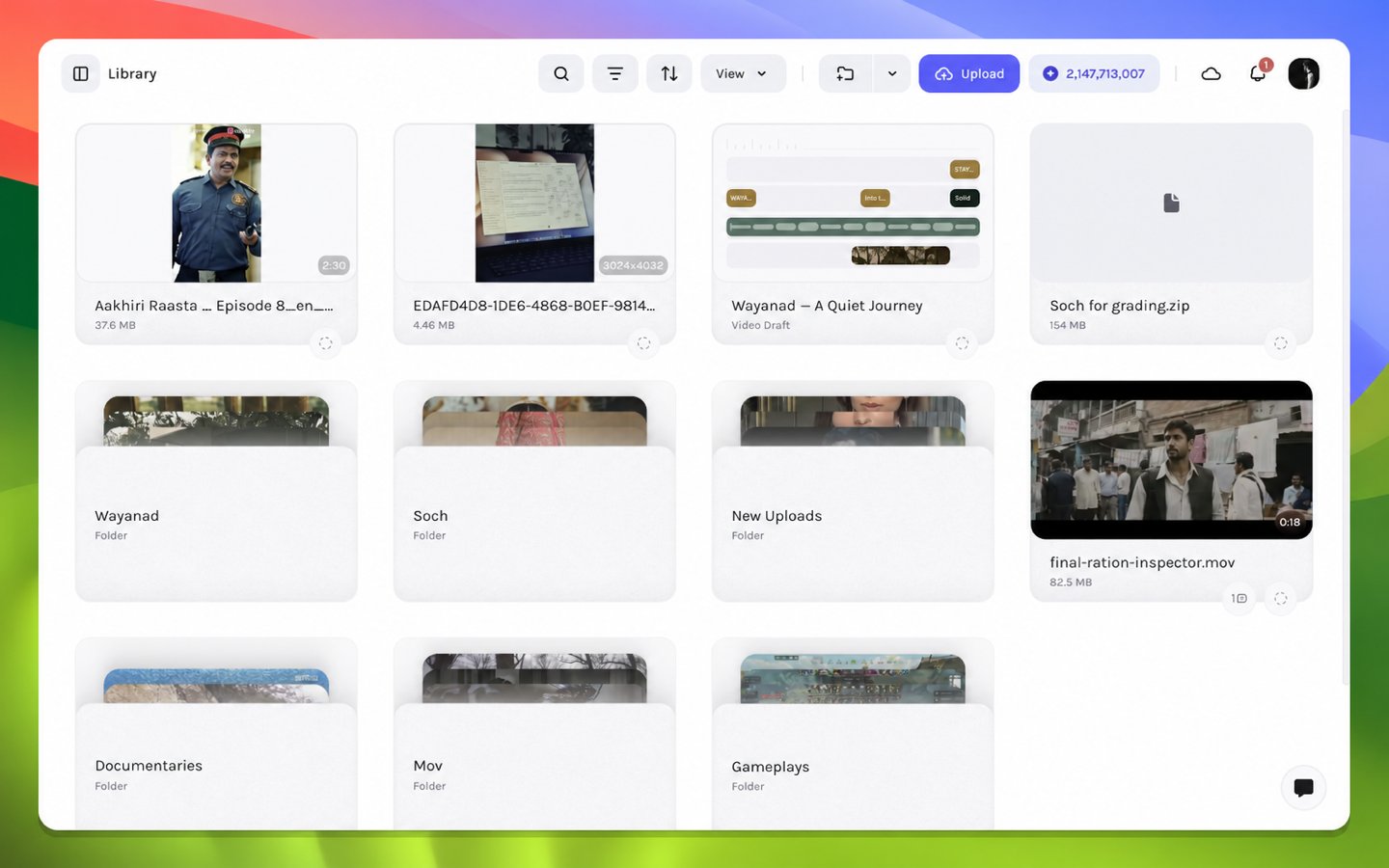The image size is (1389, 868).
Task: Open the Aakhiri Raasta Episode 8 video thumbnail
Action: (x=216, y=203)
